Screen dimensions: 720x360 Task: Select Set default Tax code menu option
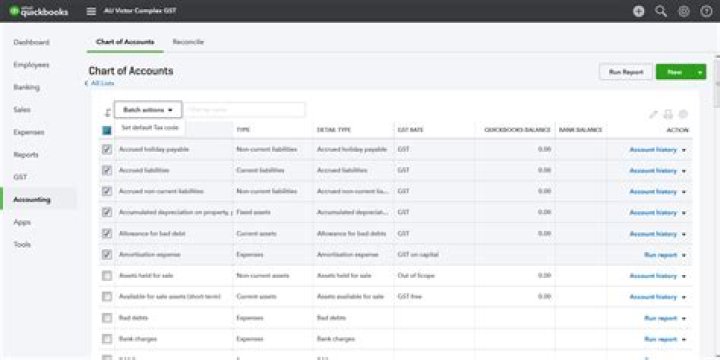[x=150, y=128]
